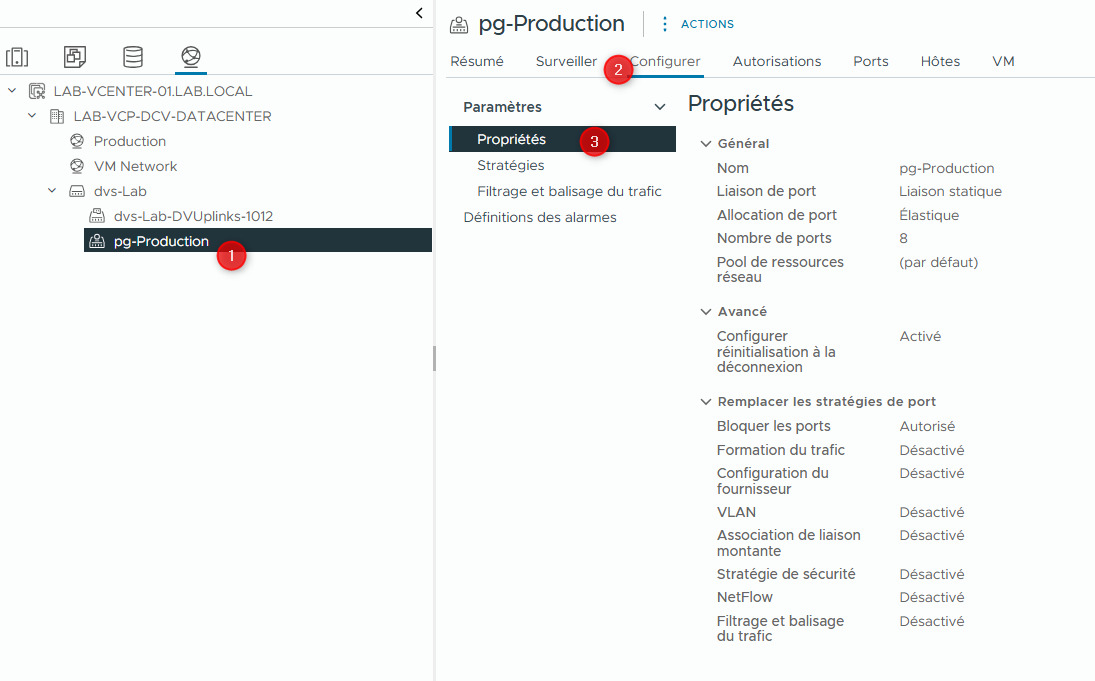Click the Networking inventory globe icon

pos(190,57)
